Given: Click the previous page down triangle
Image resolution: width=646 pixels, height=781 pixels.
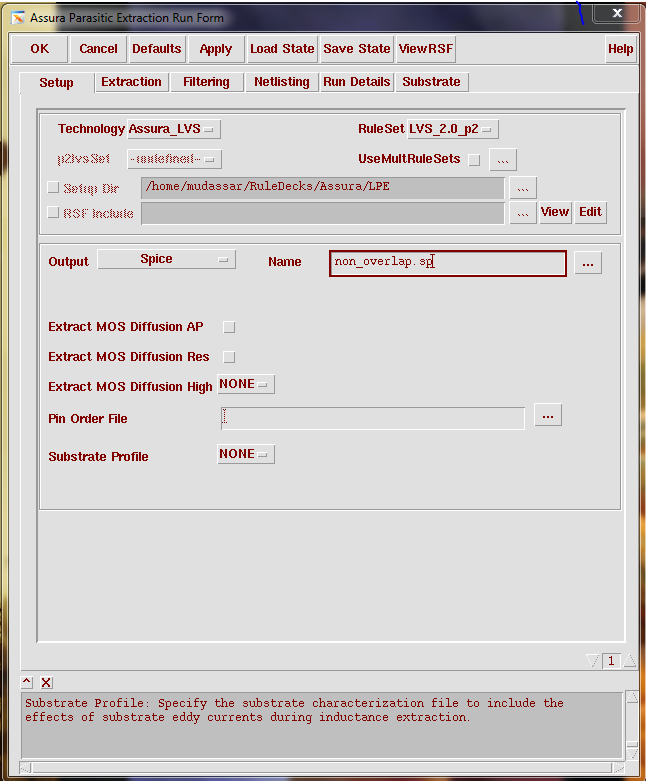Looking at the screenshot, I should click(x=593, y=661).
